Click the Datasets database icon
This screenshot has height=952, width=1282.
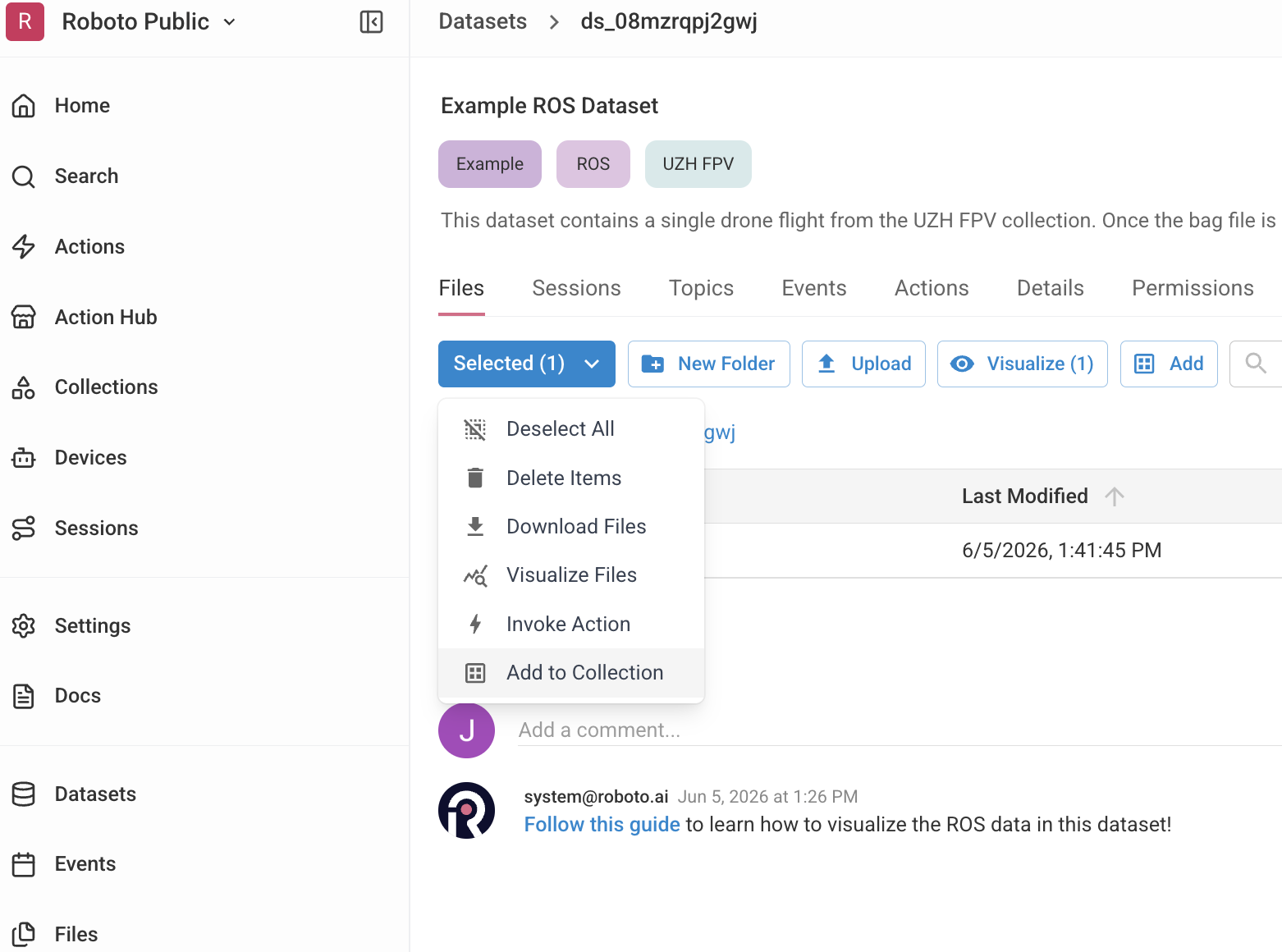tap(24, 794)
